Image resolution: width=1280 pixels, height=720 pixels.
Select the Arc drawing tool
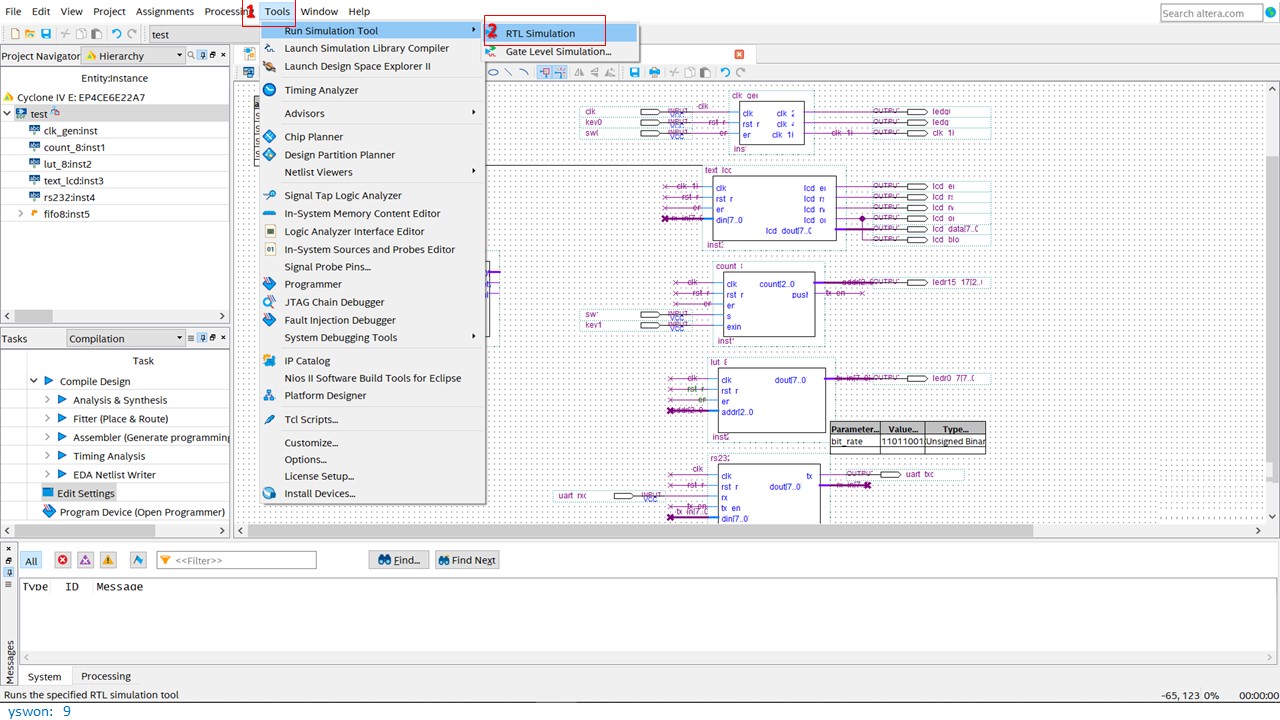point(524,72)
